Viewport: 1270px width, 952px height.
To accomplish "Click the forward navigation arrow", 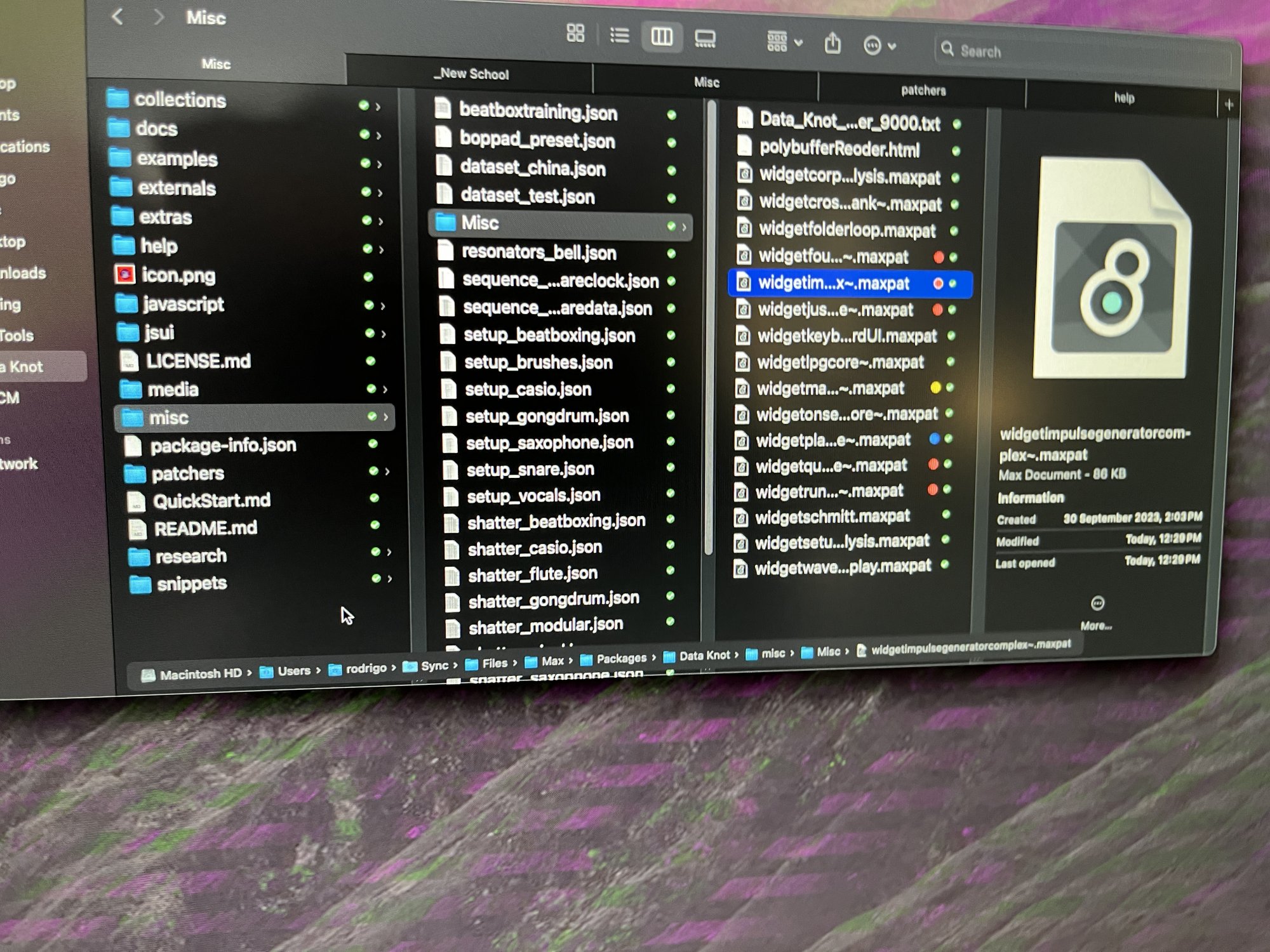I will [x=159, y=17].
